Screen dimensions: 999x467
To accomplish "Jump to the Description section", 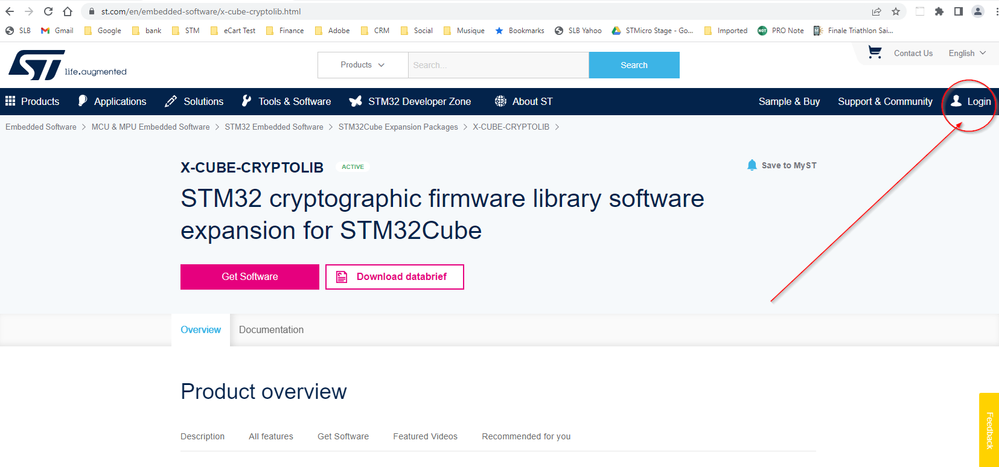I will pos(203,436).
